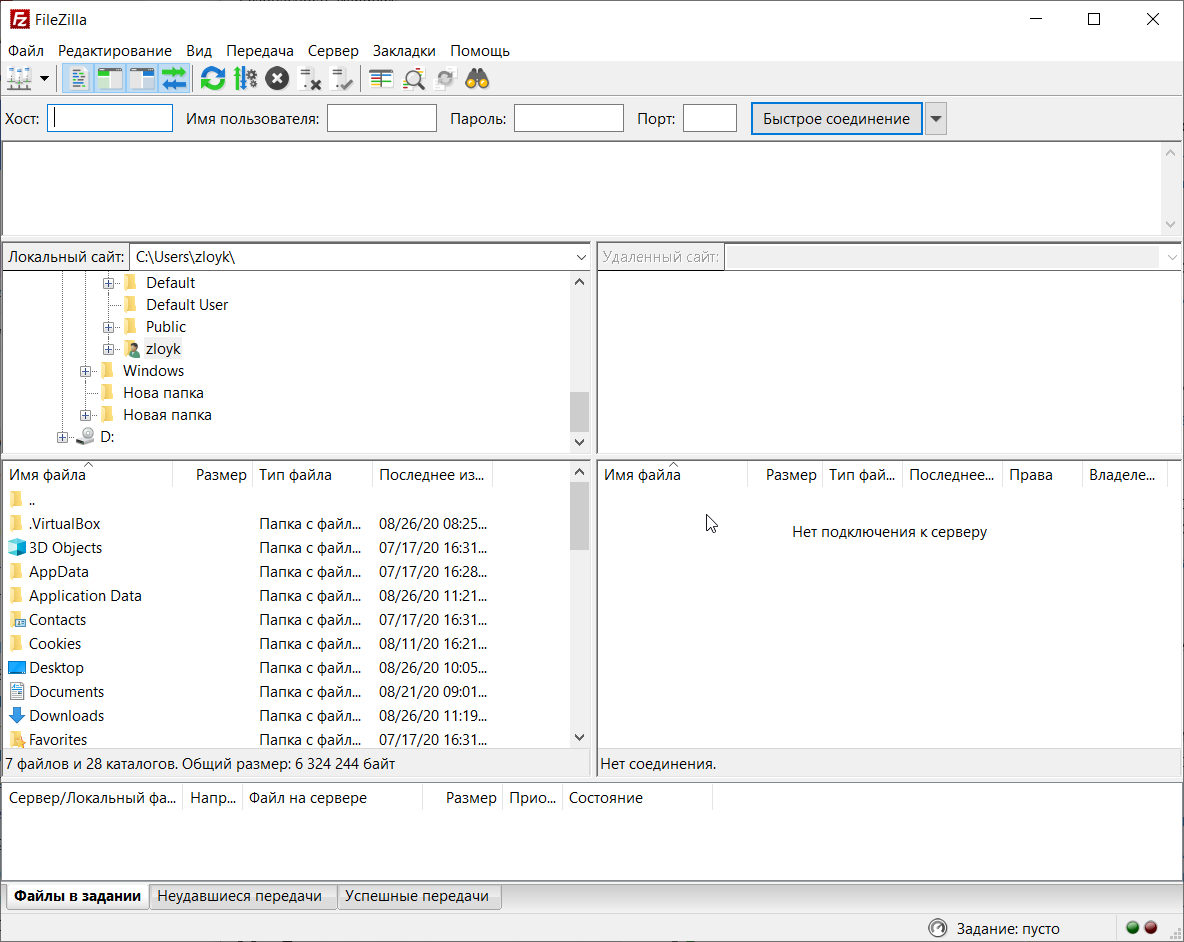
Task: Open the Site Manager dropdown arrow
Action: pyautogui.click(x=45, y=78)
